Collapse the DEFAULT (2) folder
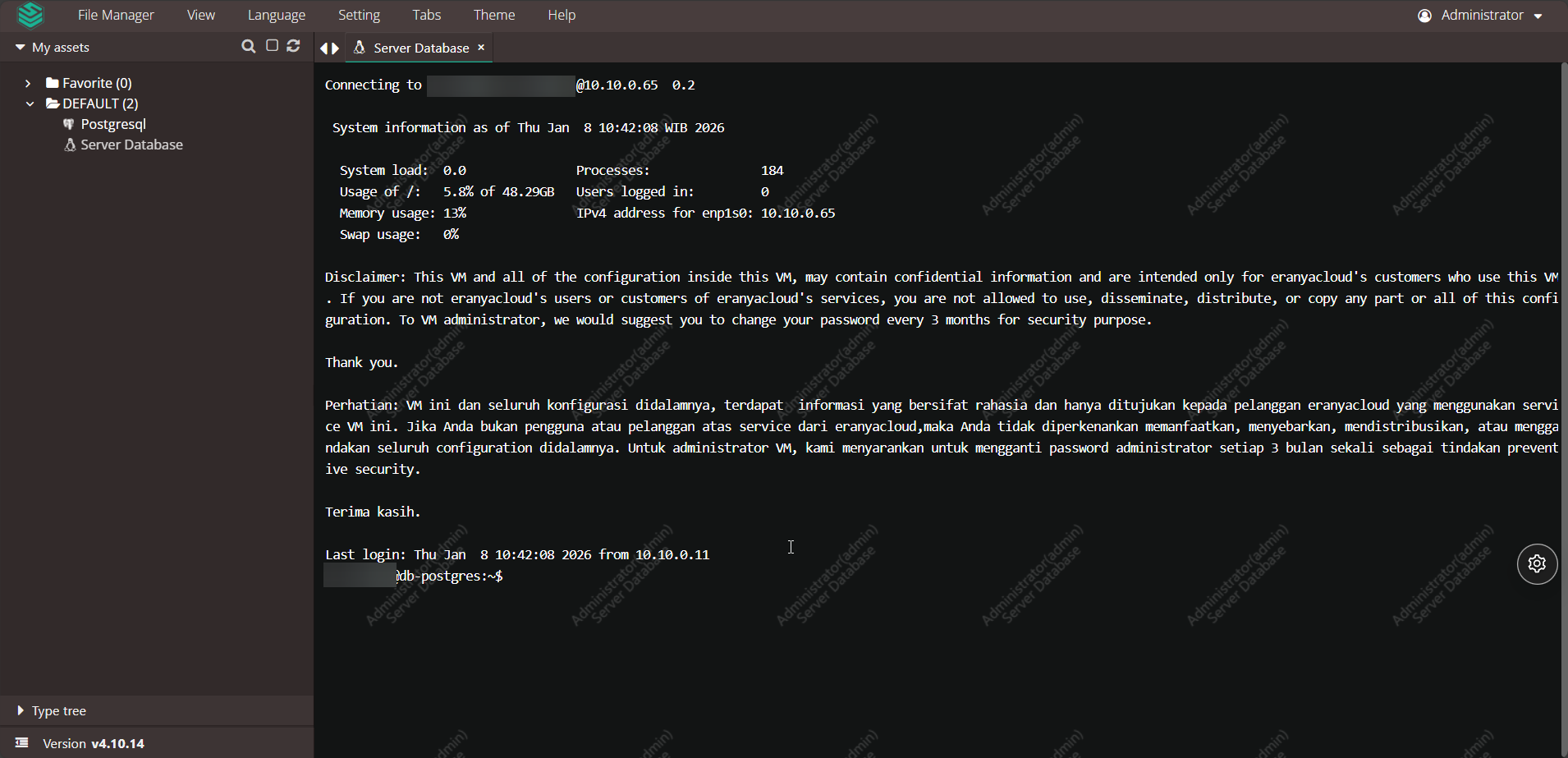The width and height of the screenshot is (1568, 758). [30, 103]
